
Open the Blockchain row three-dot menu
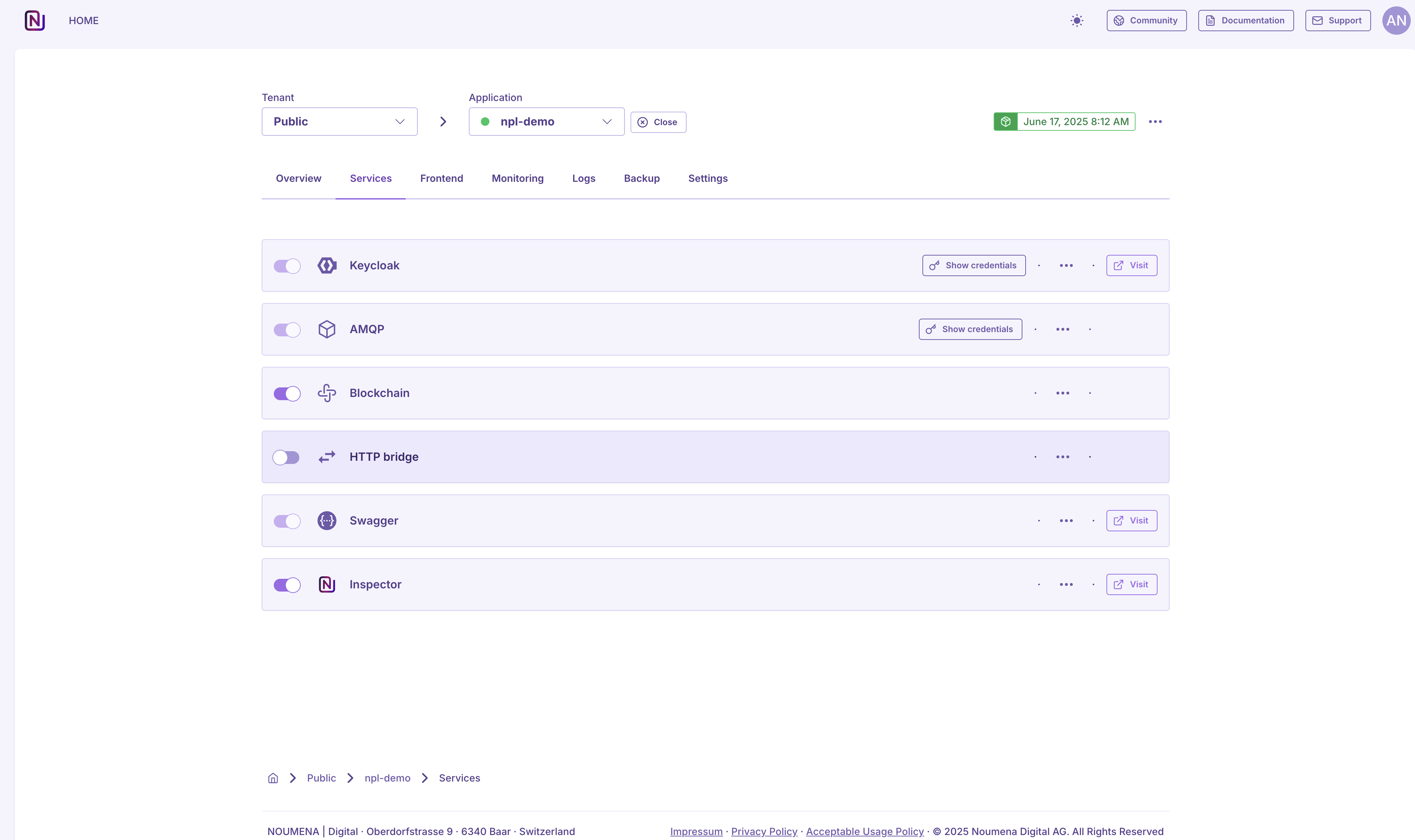click(1062, 393)
